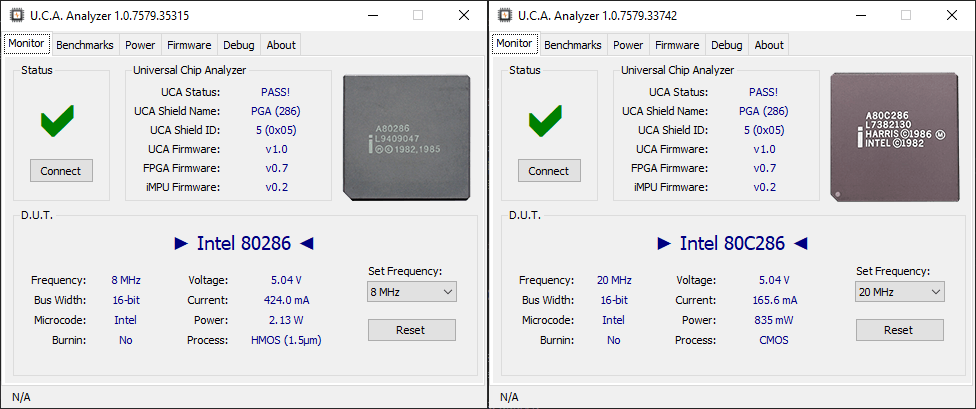Click green checkmark status icon in left window

[x=58, y=121]
